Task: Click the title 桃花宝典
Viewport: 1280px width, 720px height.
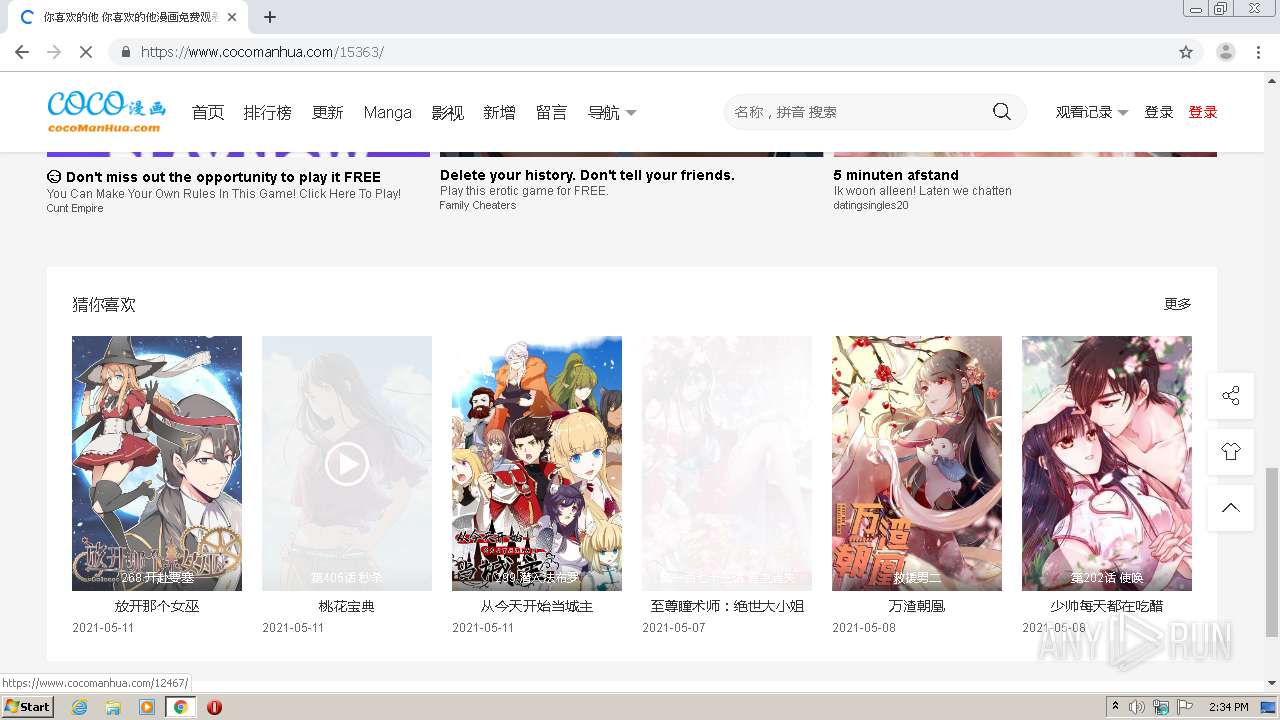Action: pyautogui.click(x=347, y=606)
